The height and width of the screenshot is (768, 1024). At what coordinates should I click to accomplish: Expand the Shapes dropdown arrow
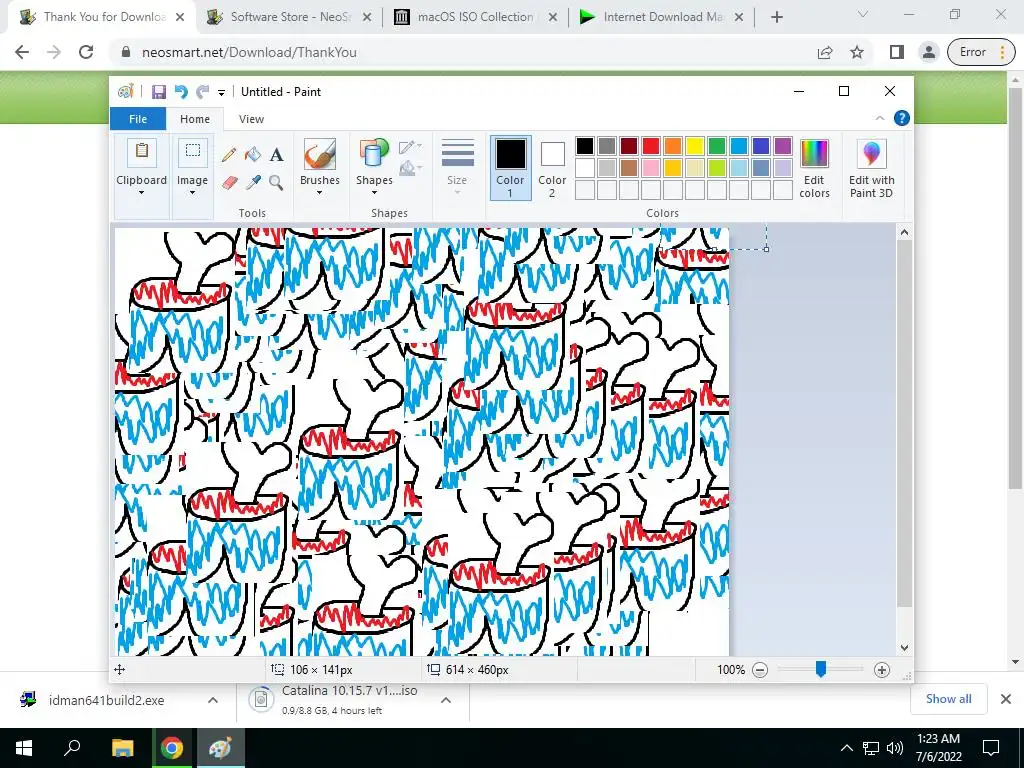374,193
